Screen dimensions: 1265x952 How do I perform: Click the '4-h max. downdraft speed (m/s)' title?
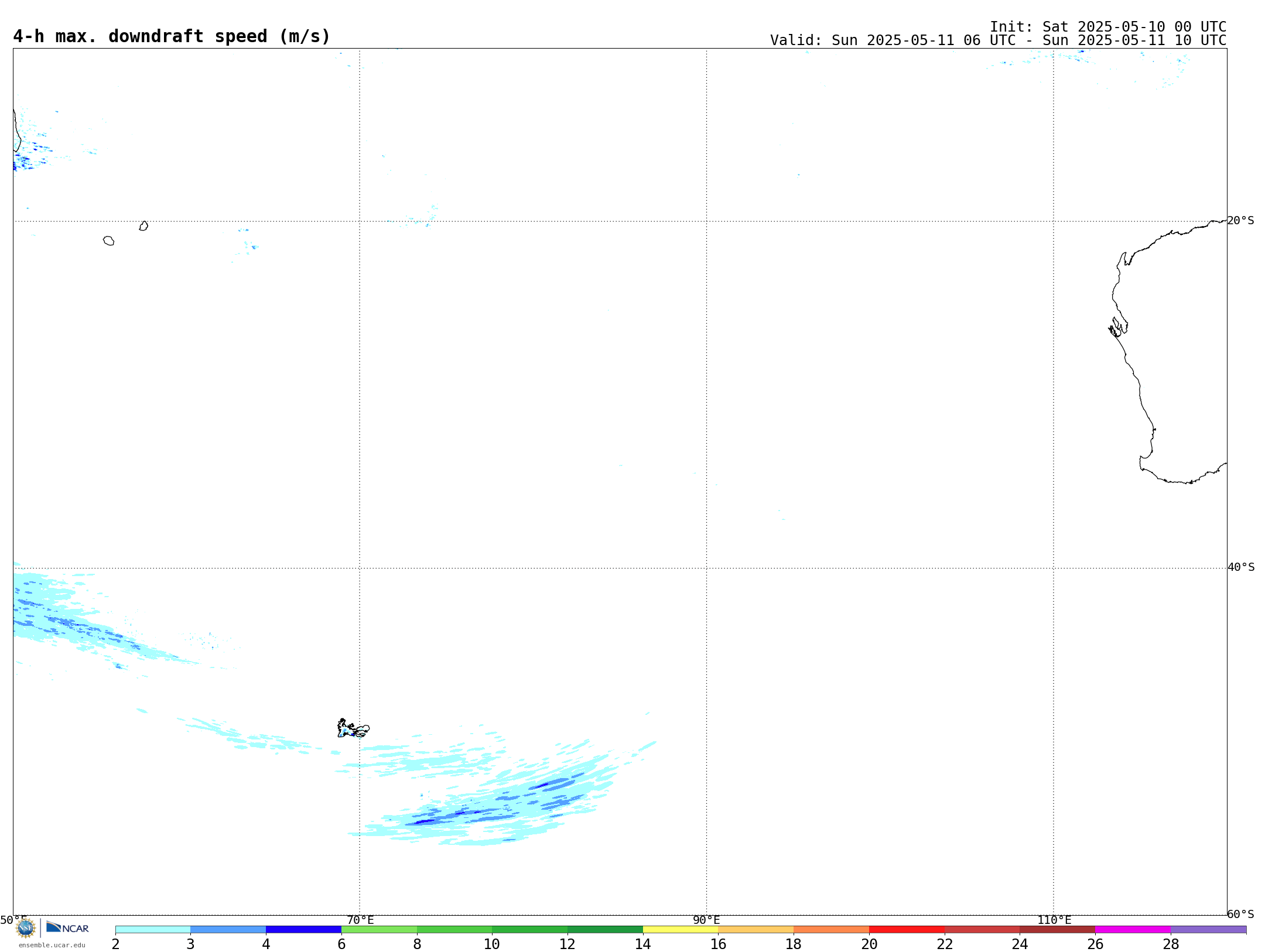[x=172, y=36]
